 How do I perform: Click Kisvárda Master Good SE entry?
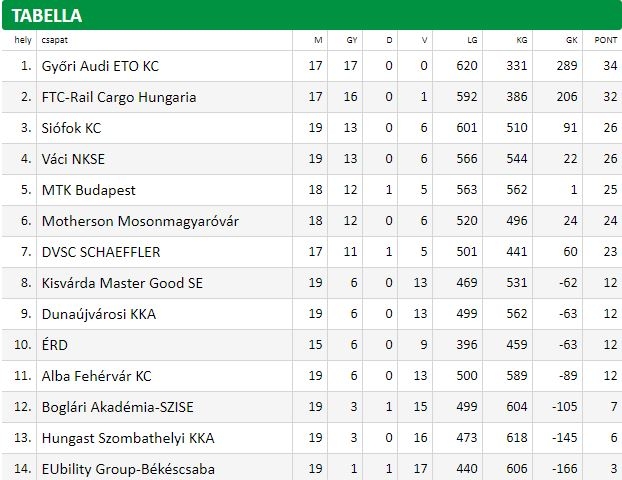(122, 283)
